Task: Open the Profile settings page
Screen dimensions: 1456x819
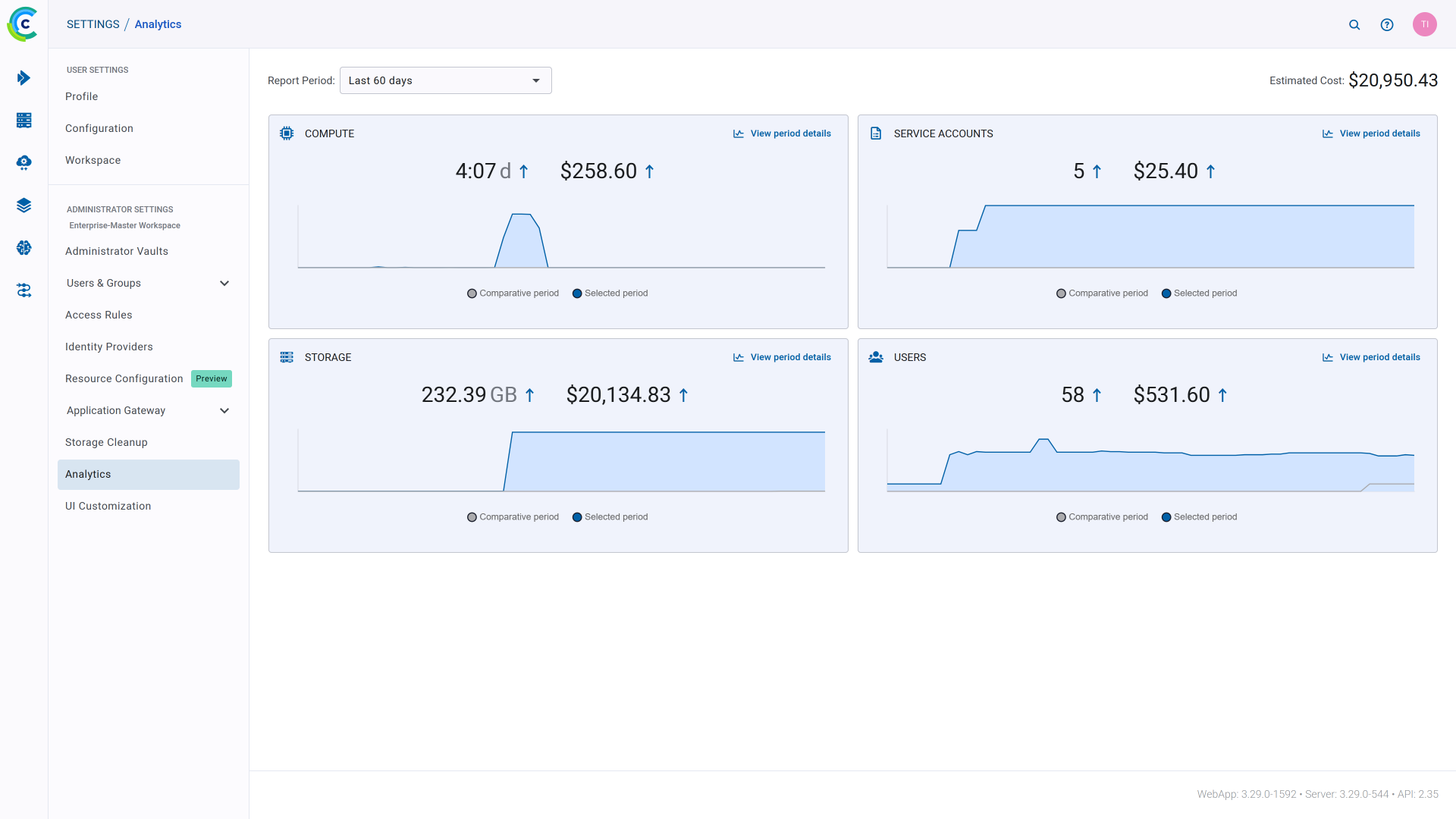Action: click(x=81, y=96)
